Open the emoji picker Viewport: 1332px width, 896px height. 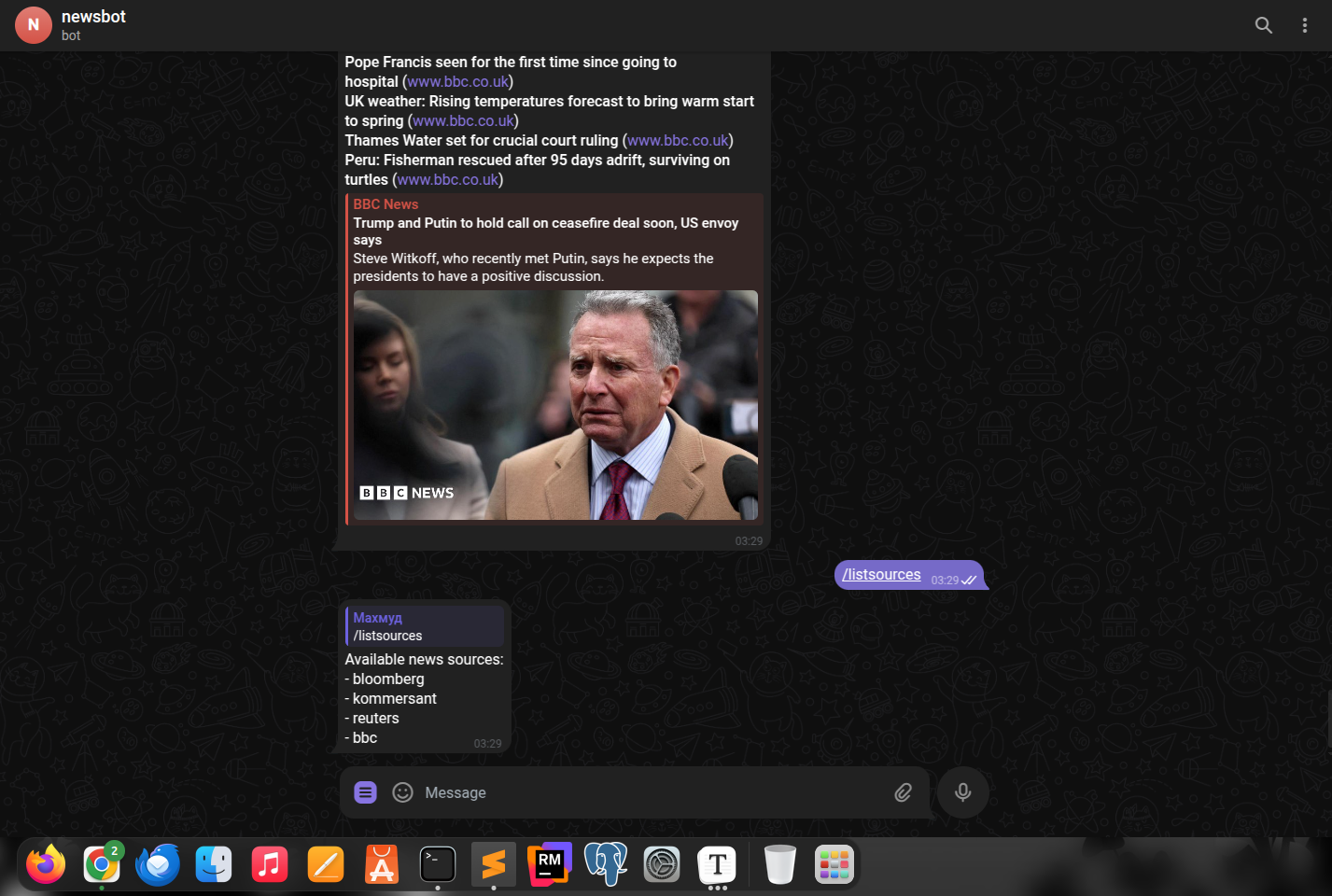point(402,792)
